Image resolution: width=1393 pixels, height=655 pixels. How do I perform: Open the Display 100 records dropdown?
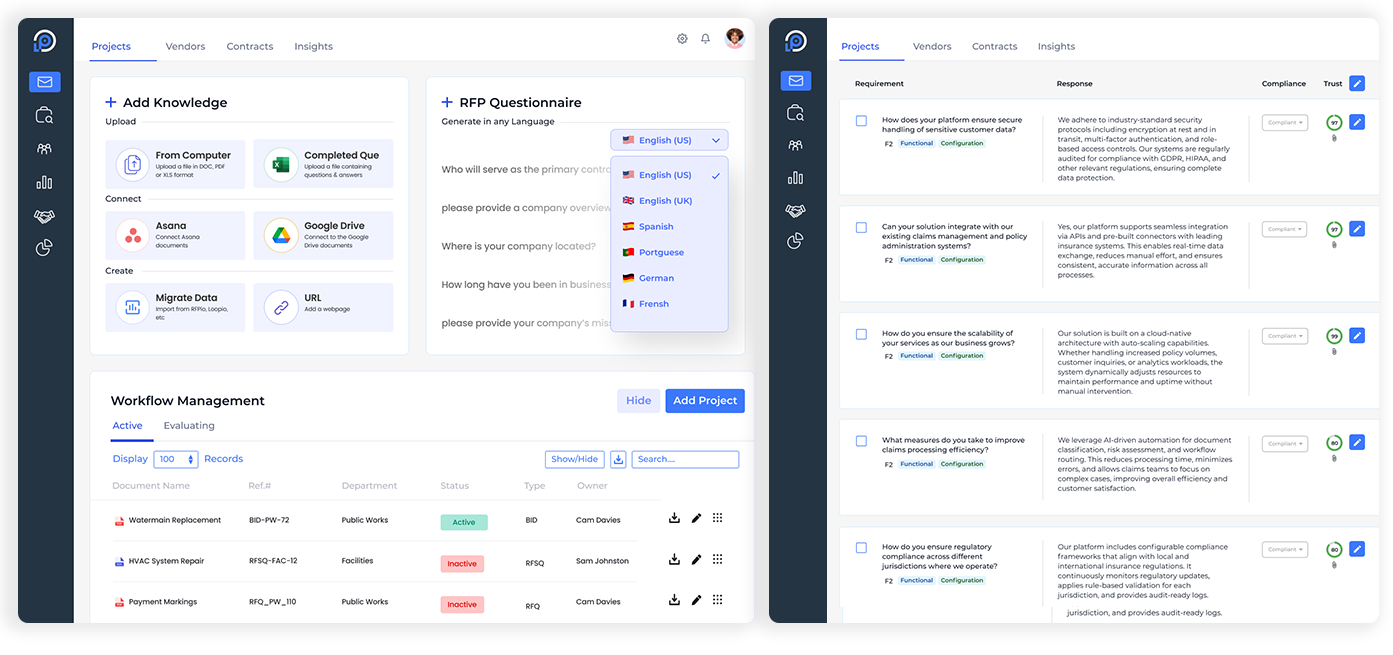(x=175, y=459)
